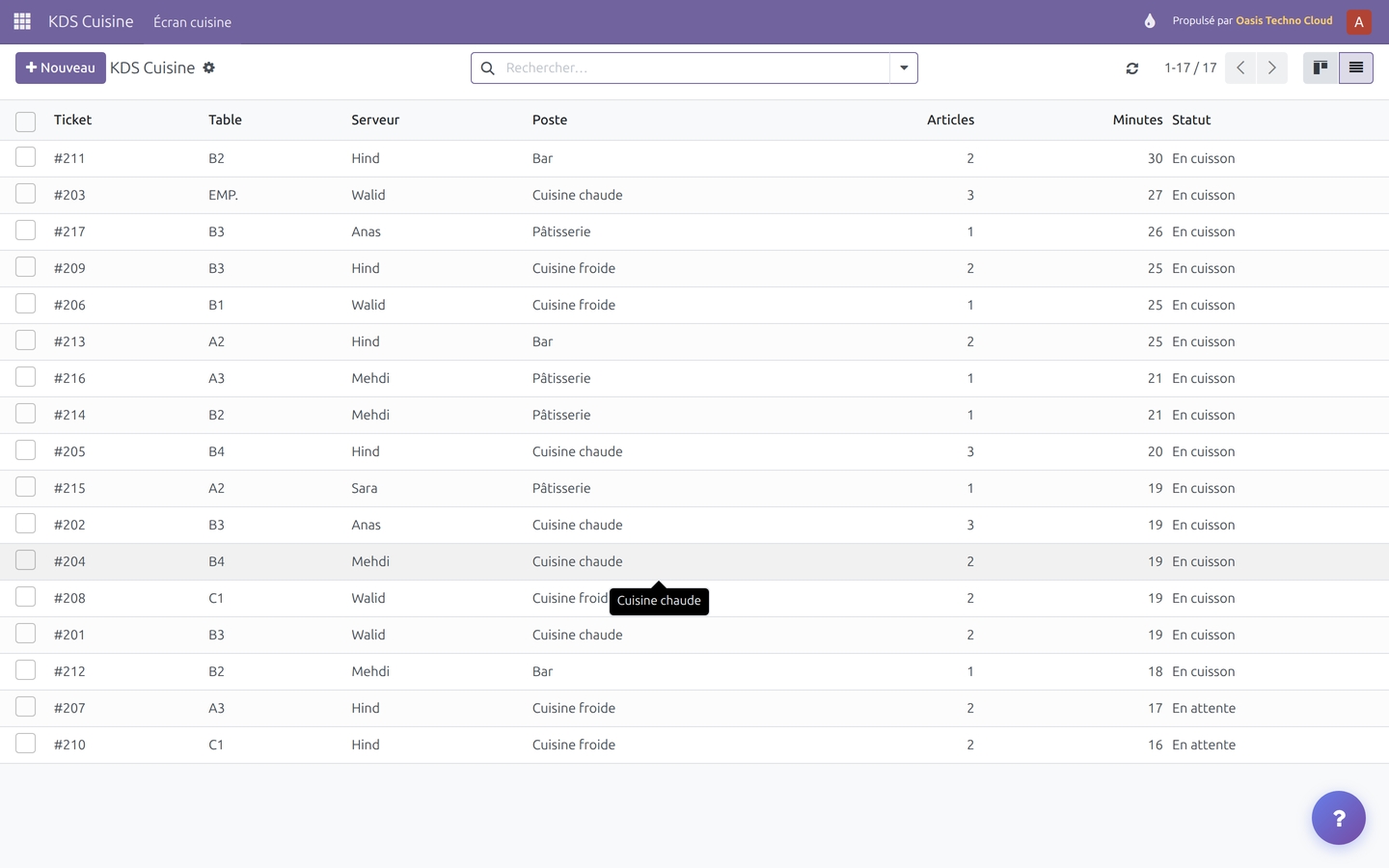Open the Oasis Techno Cloud link
This screenshot has width=1389, height=868.
[1284, 20]
